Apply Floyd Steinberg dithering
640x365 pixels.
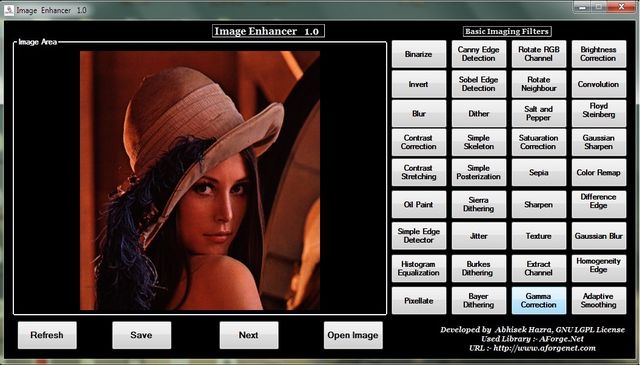(599, 114)
